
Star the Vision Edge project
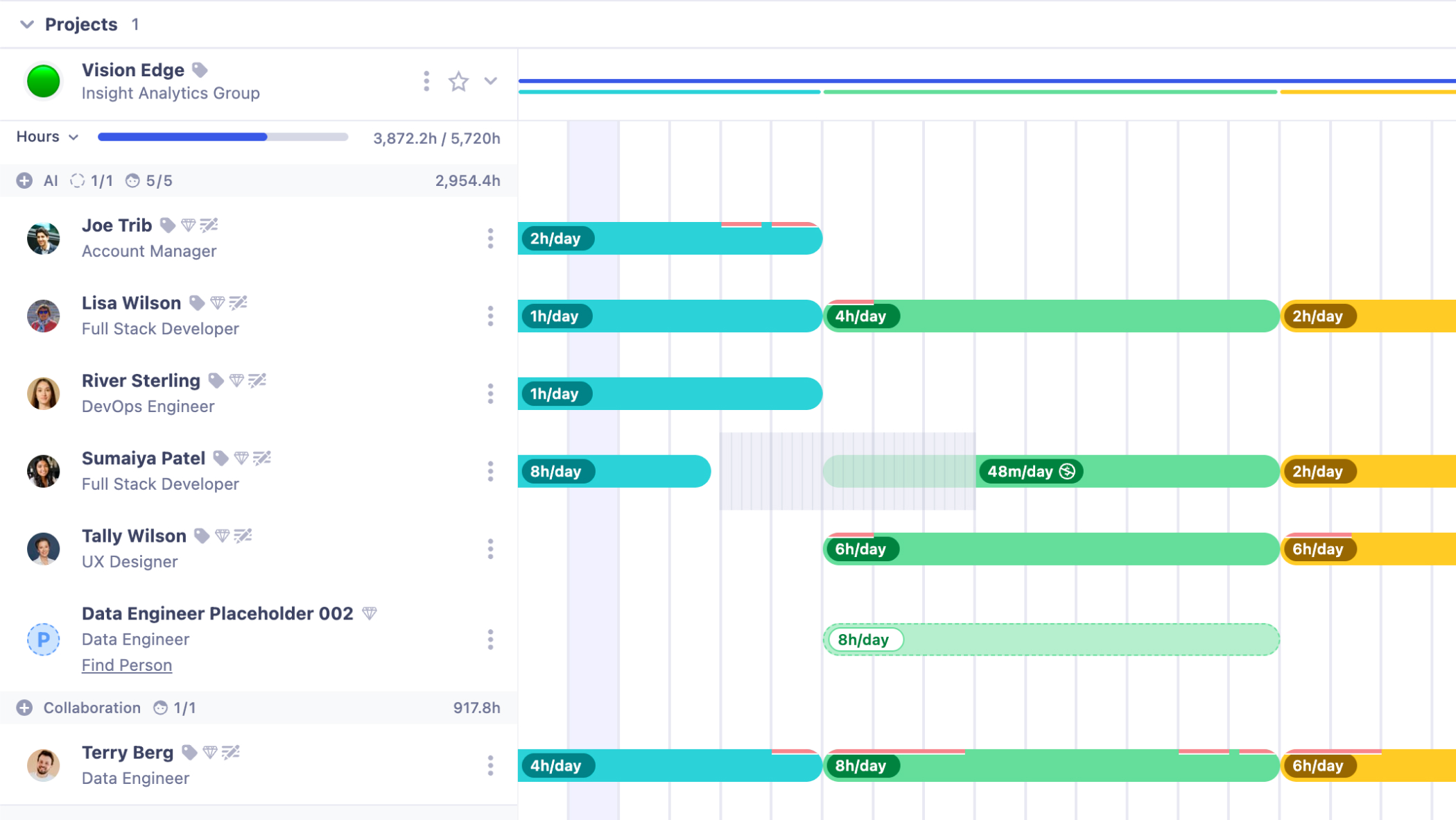coord(458,81)
